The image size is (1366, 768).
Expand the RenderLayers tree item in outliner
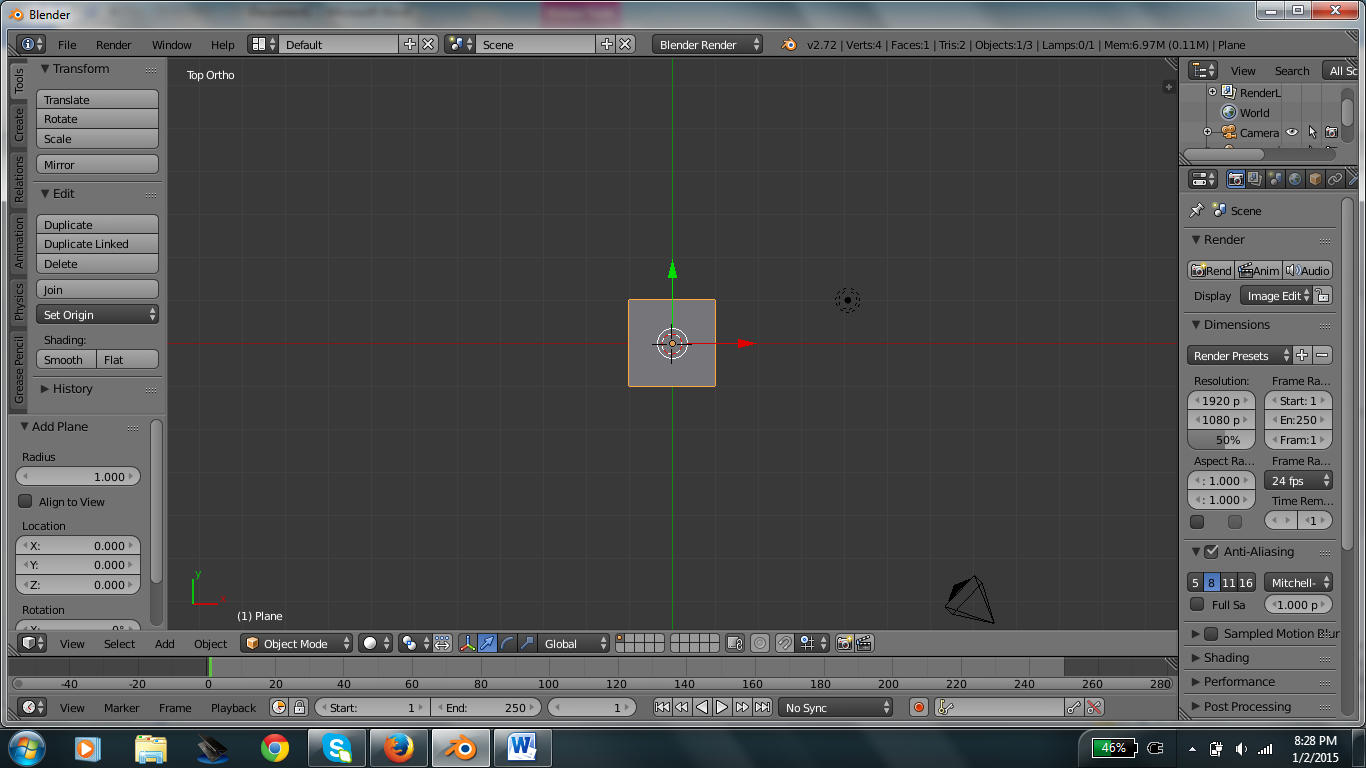(x=1213, y=92)
